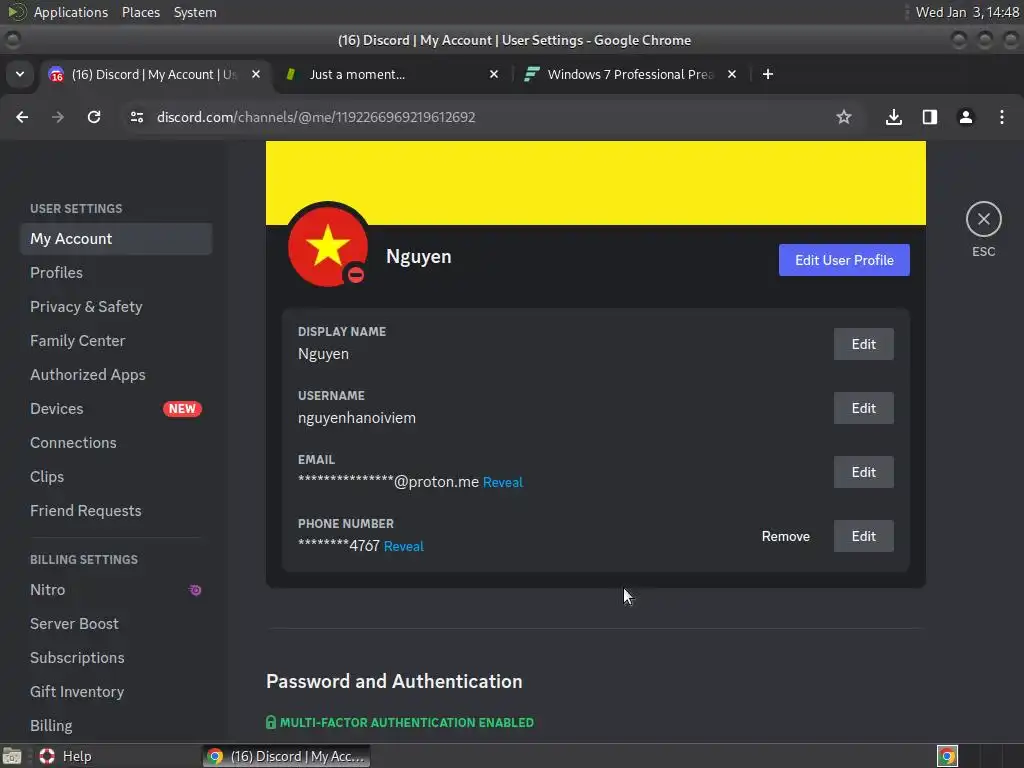The height and width of the screenshot is (768, 1024).
Task: Bookmark this page with the star icon
Action: click(844, 117)
